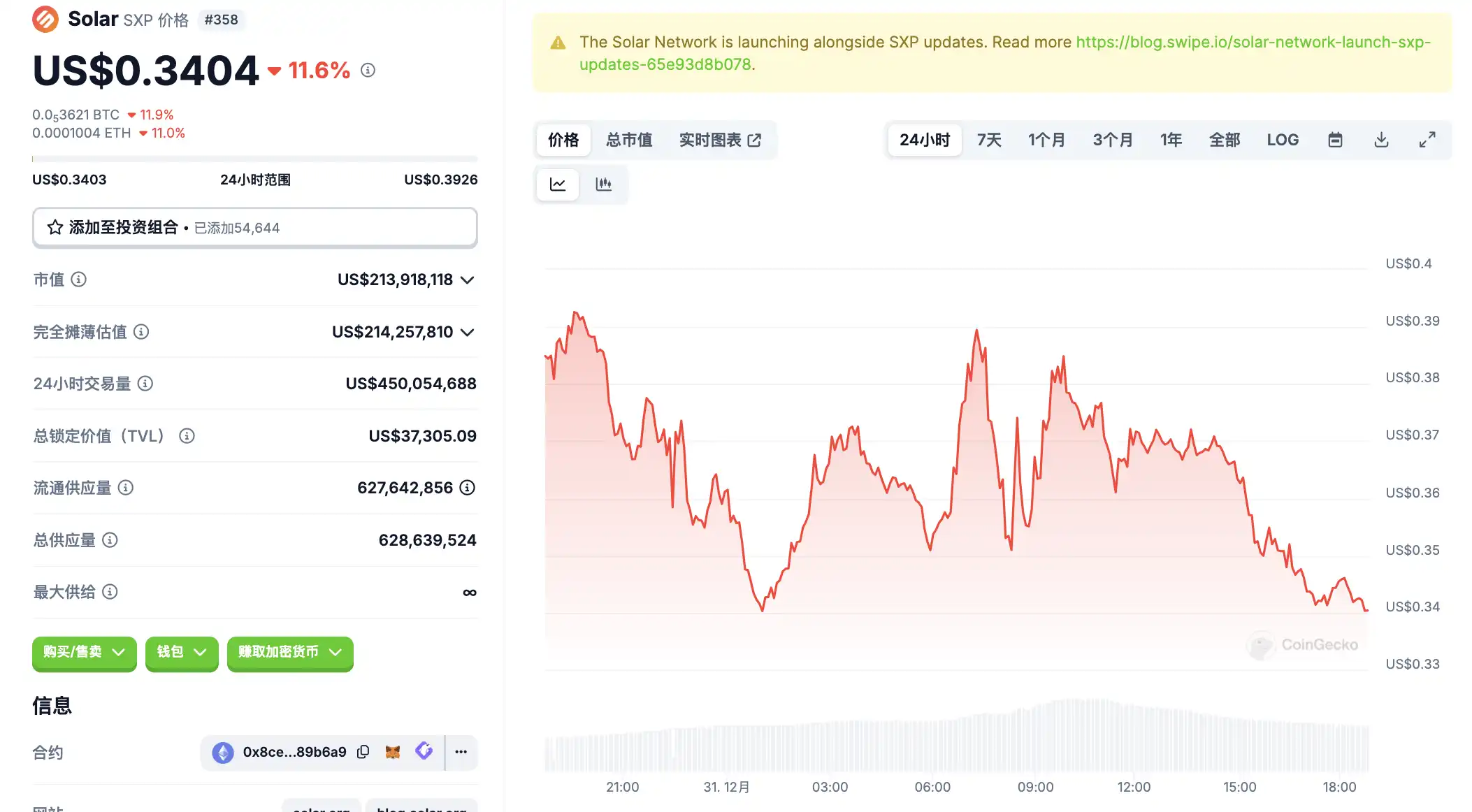Click info icon next to 市值
This screenshot has height=812, width=1472.
[79, 280]
